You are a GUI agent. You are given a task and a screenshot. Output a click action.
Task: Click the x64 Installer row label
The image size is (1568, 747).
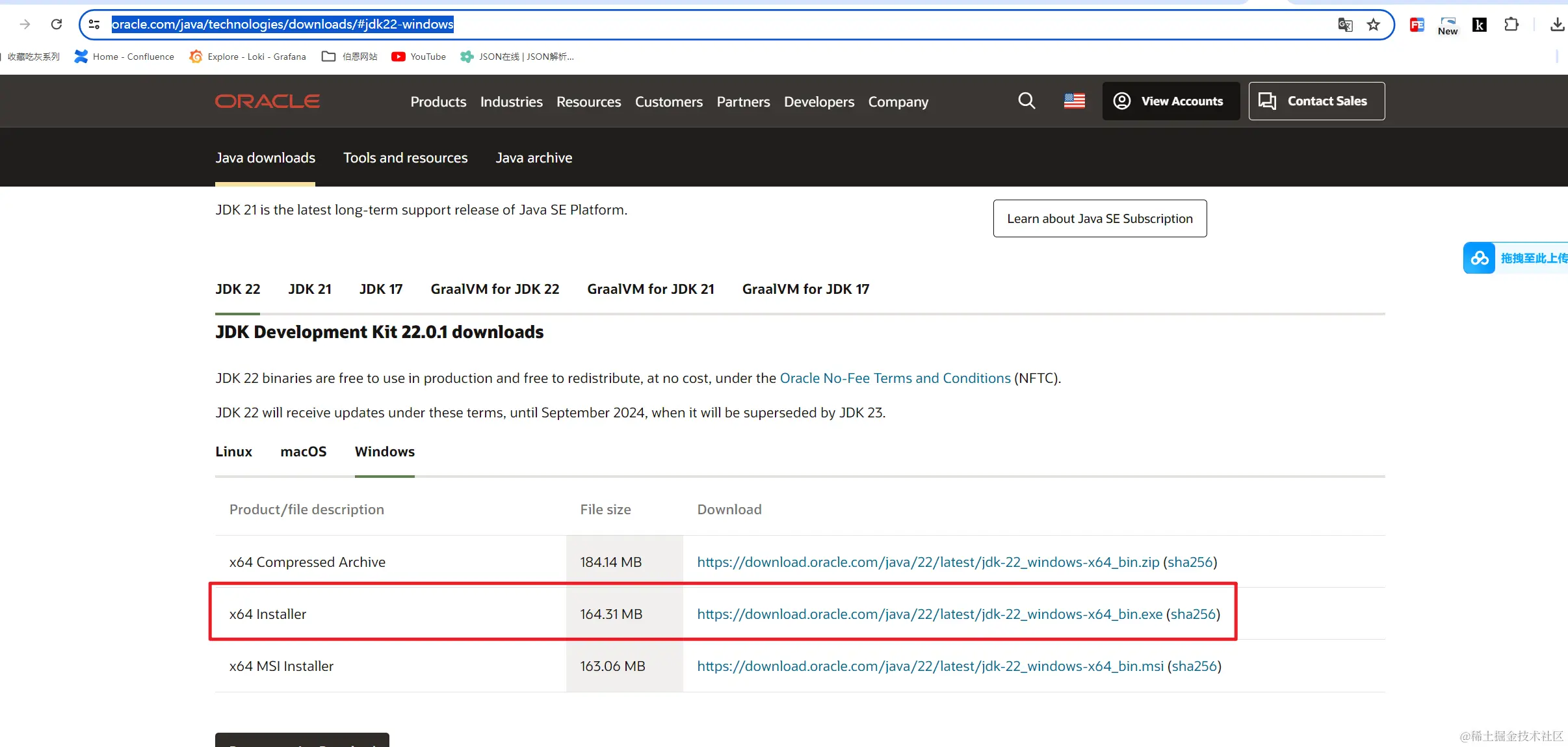point(267,614)
